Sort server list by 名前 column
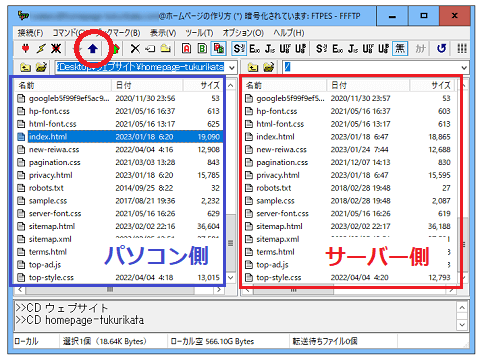 click(284, 86)
